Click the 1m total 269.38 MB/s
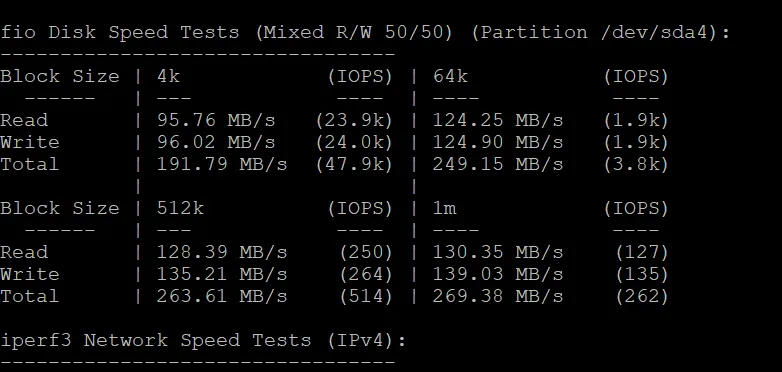The width and height of the screenshot is (782, 372). pyautogui.click(x=498, y=296)
